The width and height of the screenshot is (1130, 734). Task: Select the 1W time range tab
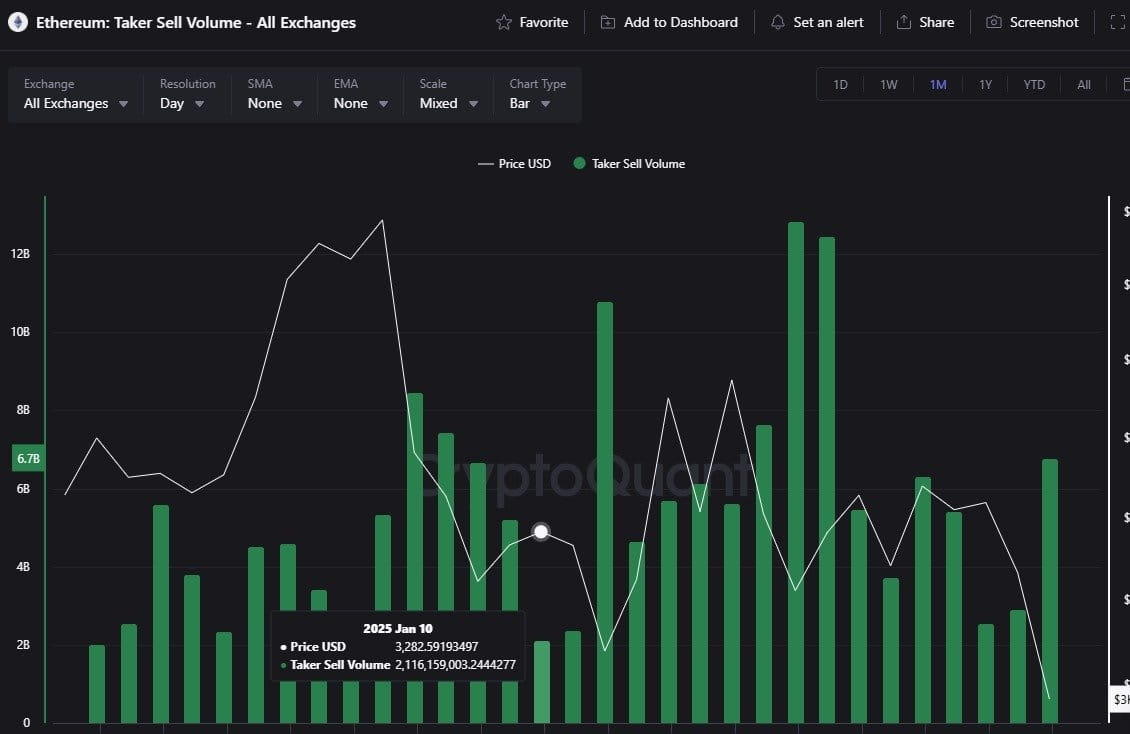(x=889, y=85)
